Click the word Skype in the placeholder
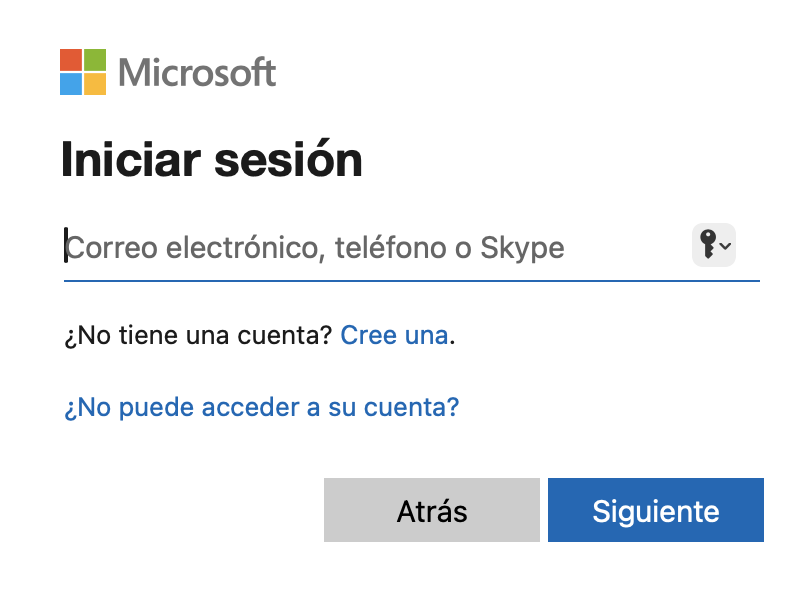 [x=522, y=248]
